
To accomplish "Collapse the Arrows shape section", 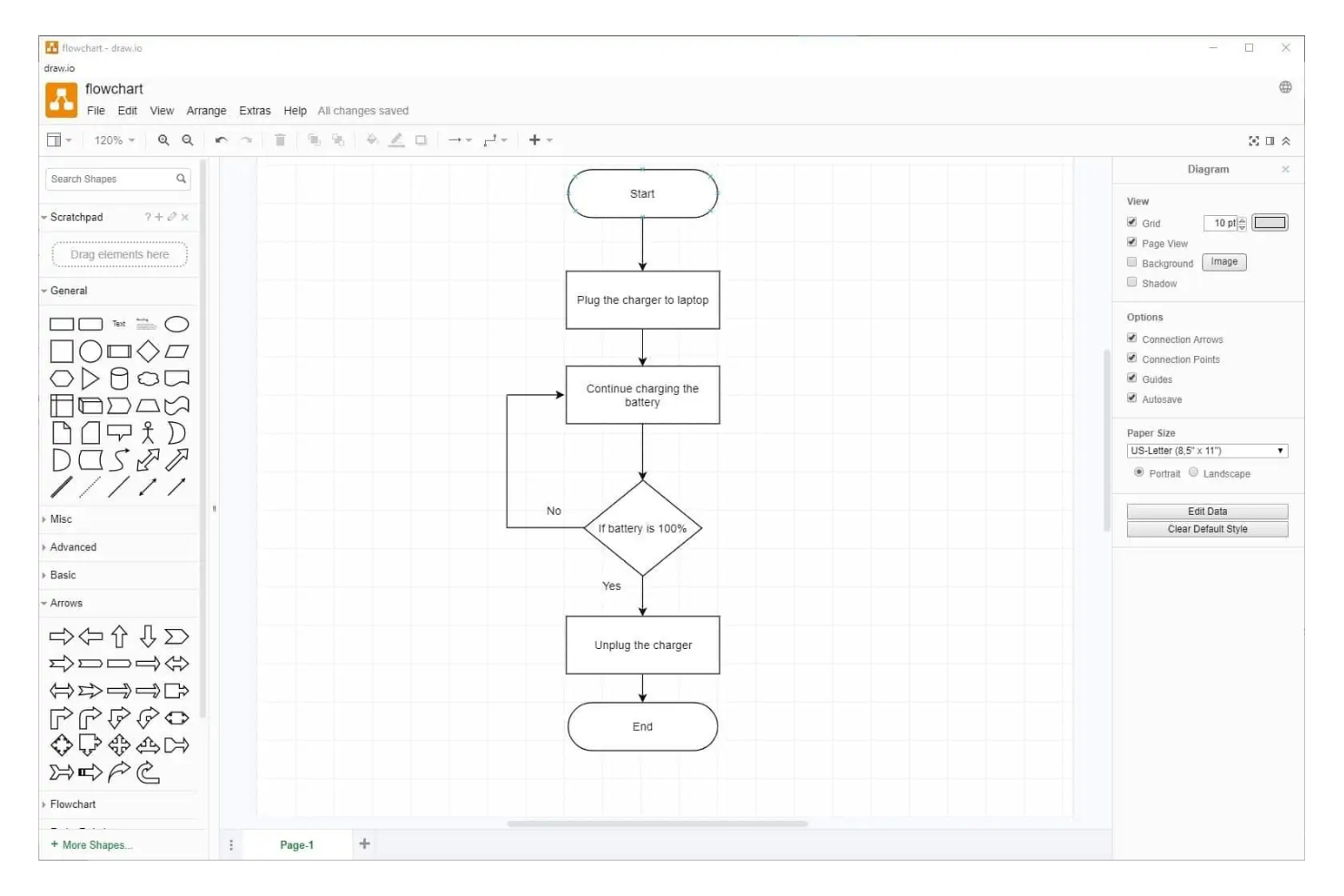I will [x=64, y=603].
